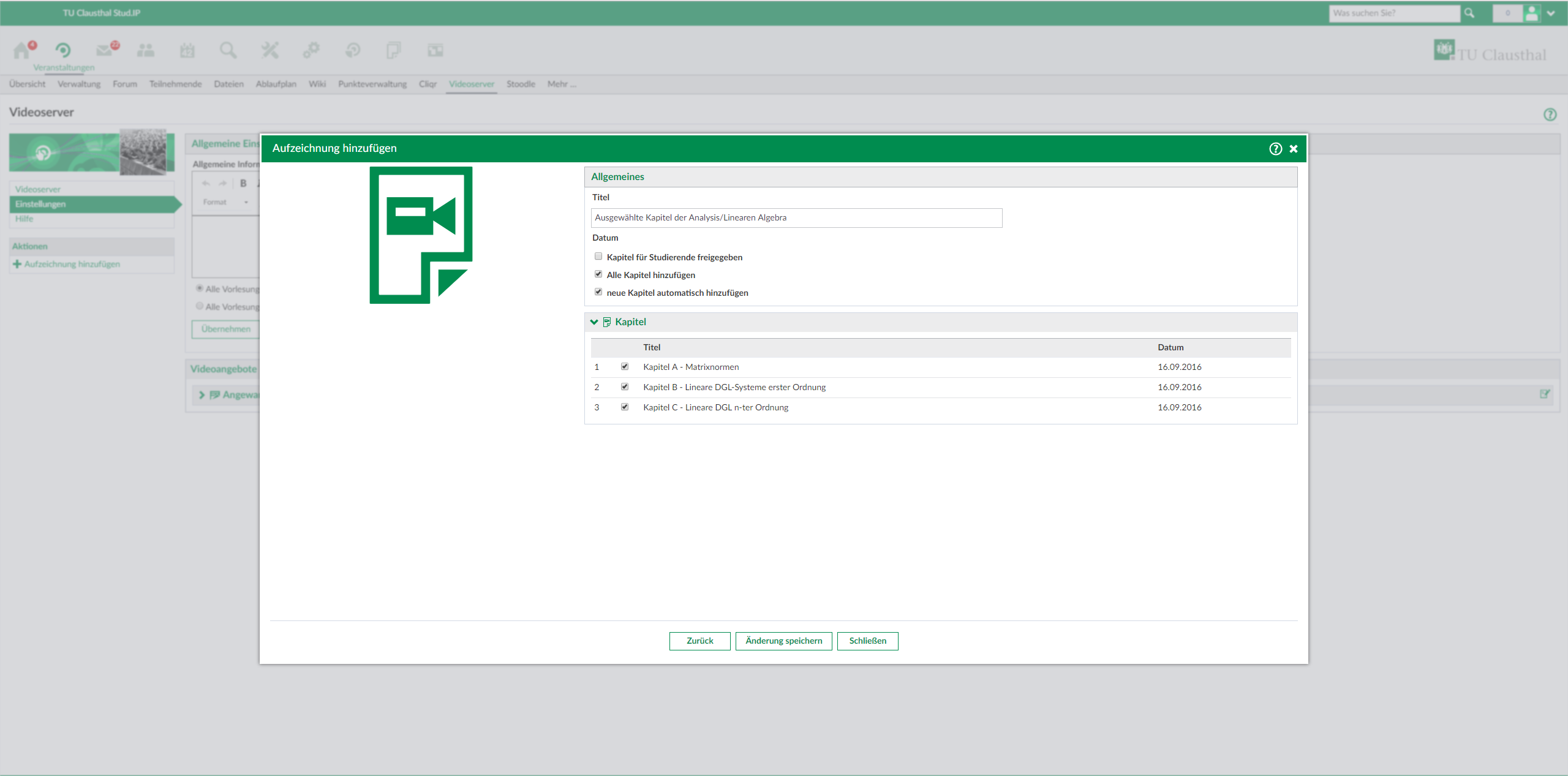
Task: Click the search magnifier in top navigation
Action: [228, 50]
